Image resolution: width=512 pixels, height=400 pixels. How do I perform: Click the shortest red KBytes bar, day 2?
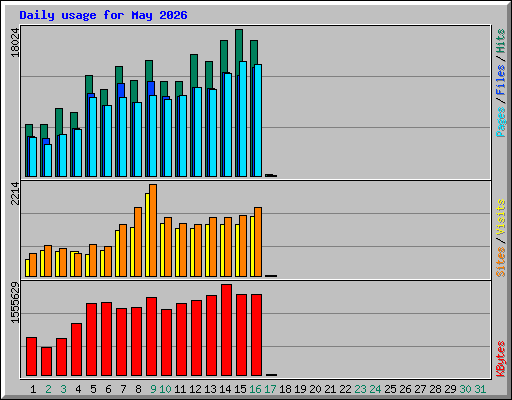46,362
